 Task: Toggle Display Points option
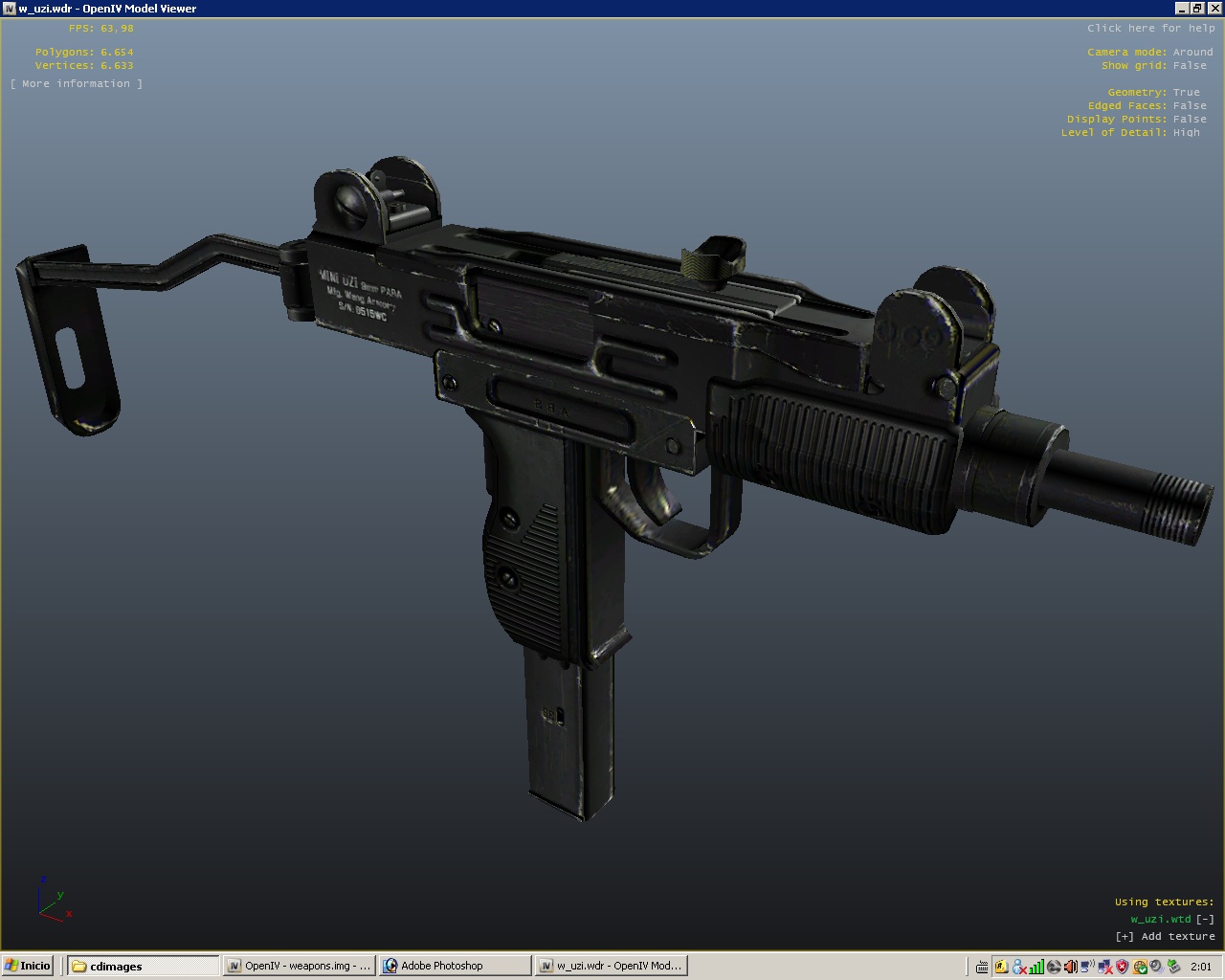pos(1137,120)
